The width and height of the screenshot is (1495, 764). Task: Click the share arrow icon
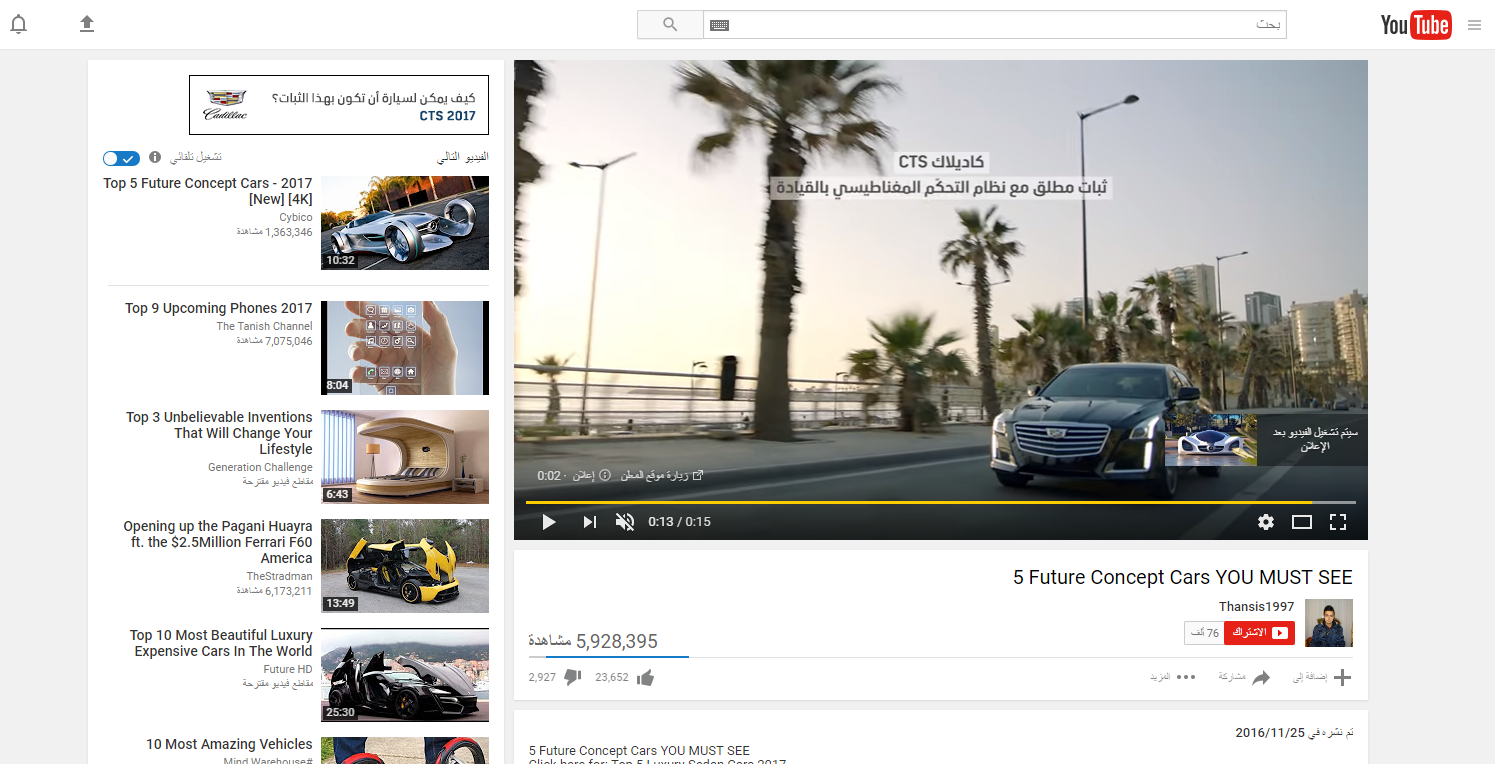(1261, 677)
